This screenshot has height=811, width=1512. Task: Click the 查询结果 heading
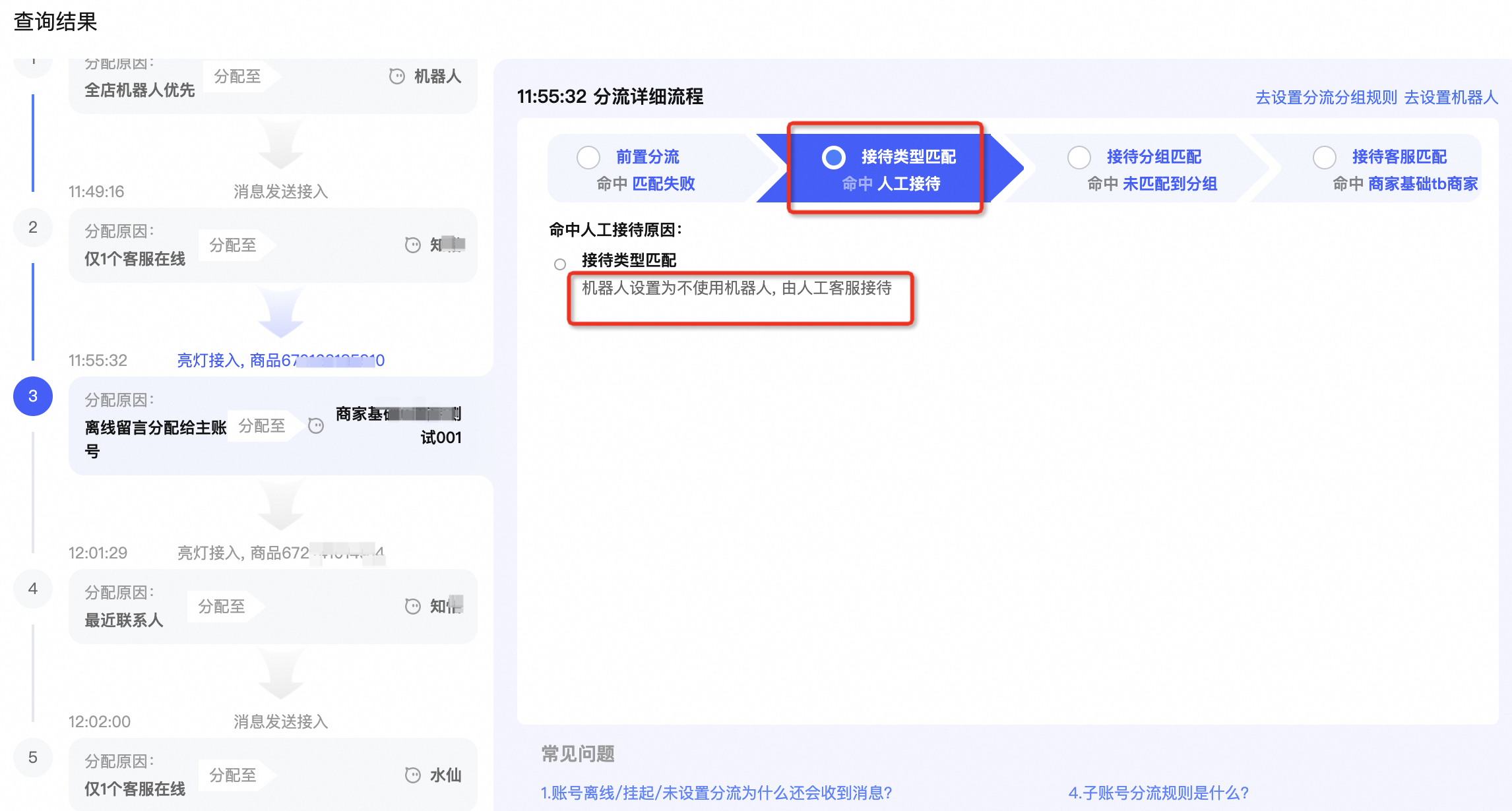(55, 22)
